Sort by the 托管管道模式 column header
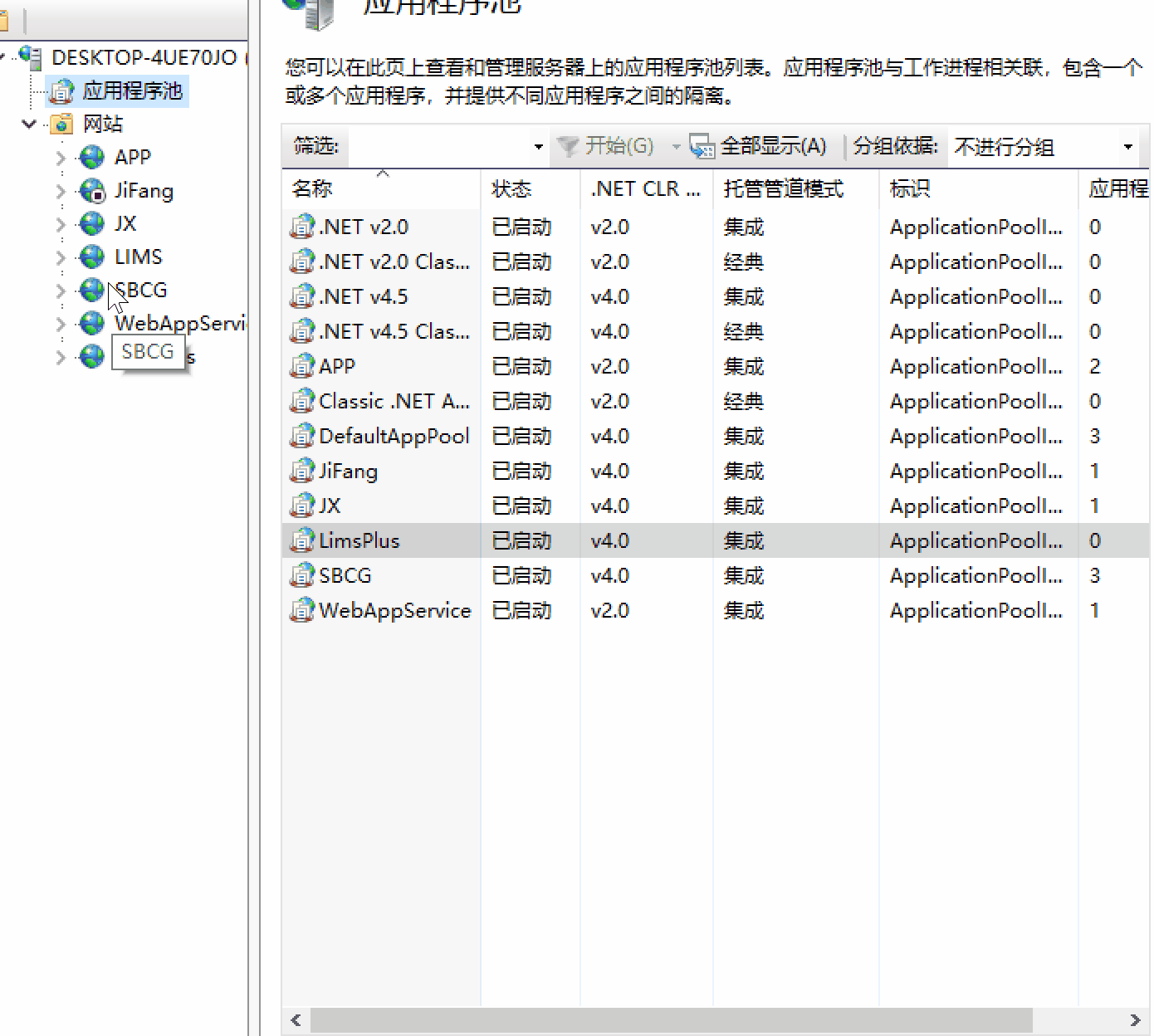The width and height of the screenshot is (1154, 1036). click(783, 189)
